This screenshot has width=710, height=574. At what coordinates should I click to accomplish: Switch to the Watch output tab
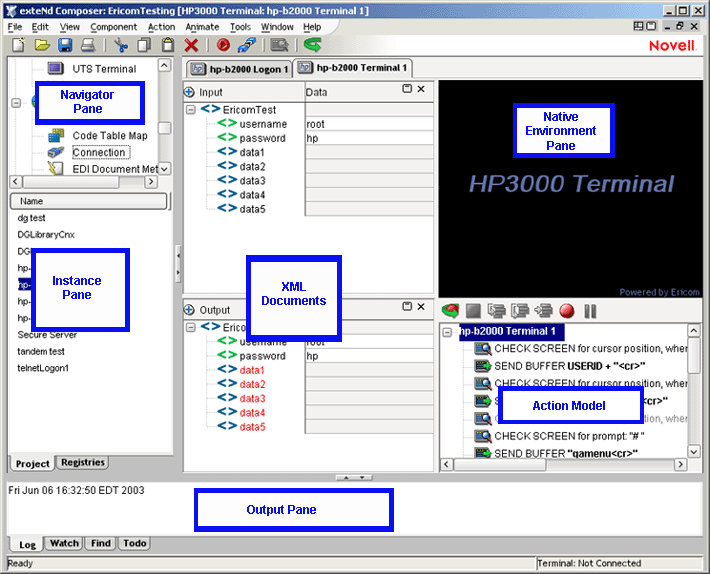(64, 543)
